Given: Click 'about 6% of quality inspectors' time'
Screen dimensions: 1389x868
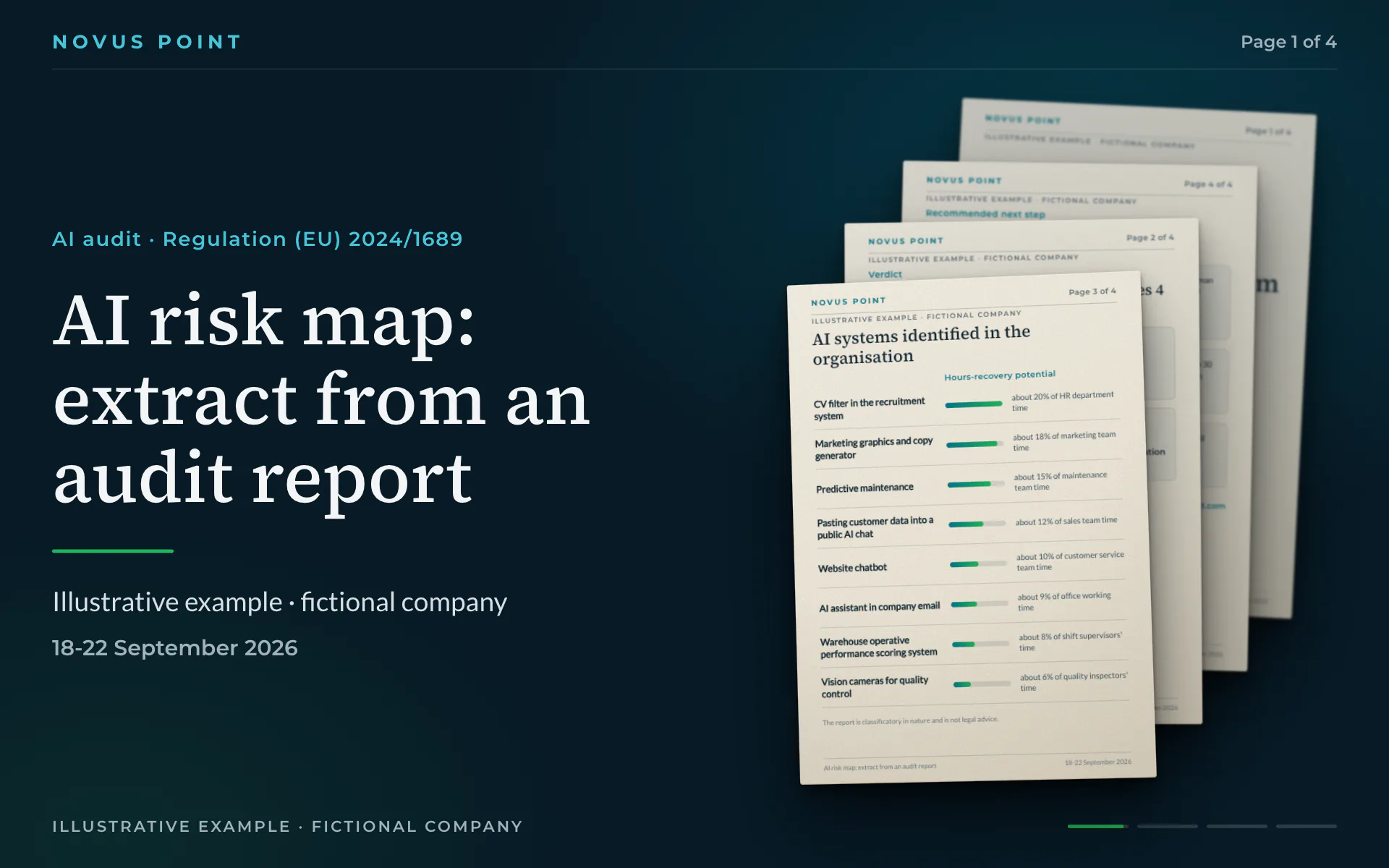Looking at the screenshot, I should (x=1074, y=681).
